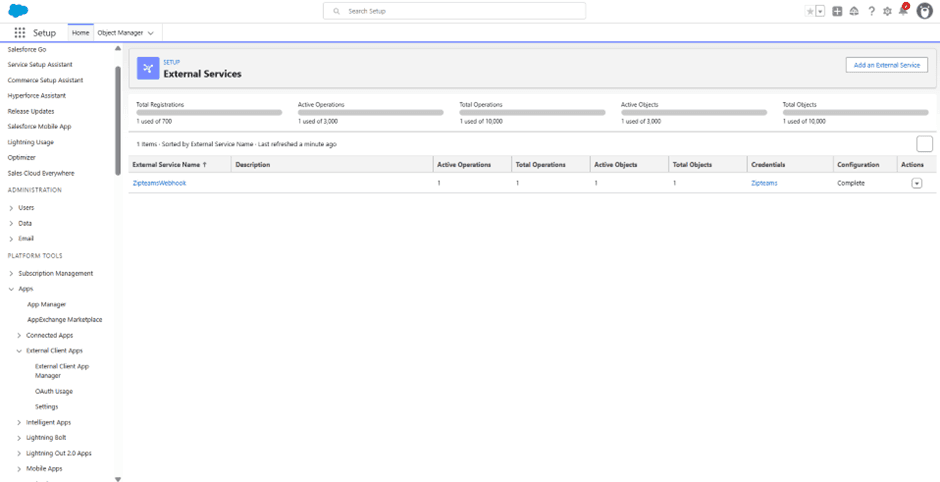
Task: Open the ZipteamsWebhook row actions dropdown
Action: point(917,183)
